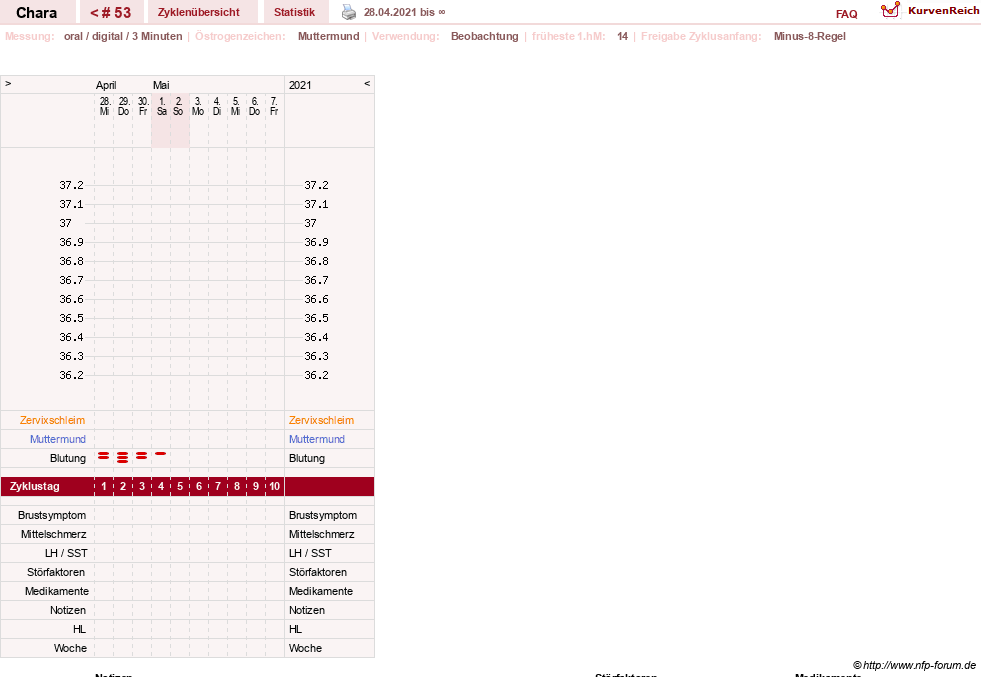This screenshot has height=677, width=981.
Task: Select date column '28. Mi'
Action: click(104, 106)
